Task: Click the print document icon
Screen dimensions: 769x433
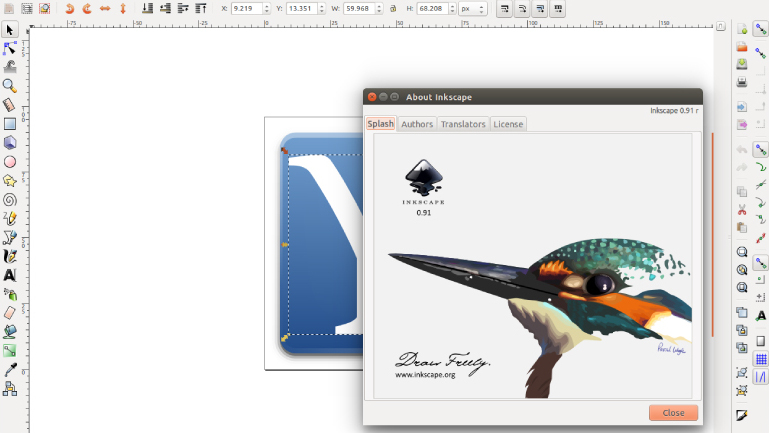Action: pyautogui.click(x=742, y=82)
